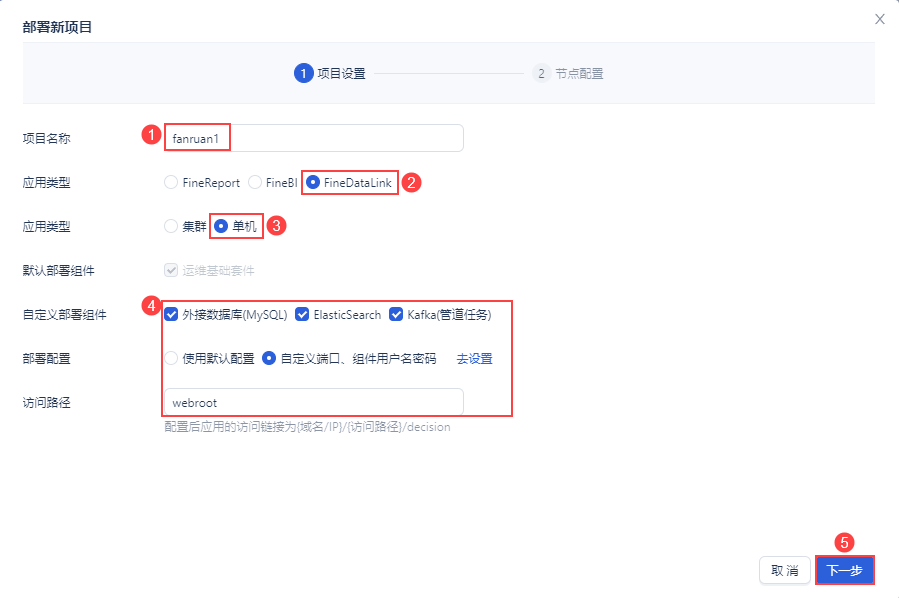Open the 去设置 link
Screen dimensions: 899x598
[x=474, y=359]
